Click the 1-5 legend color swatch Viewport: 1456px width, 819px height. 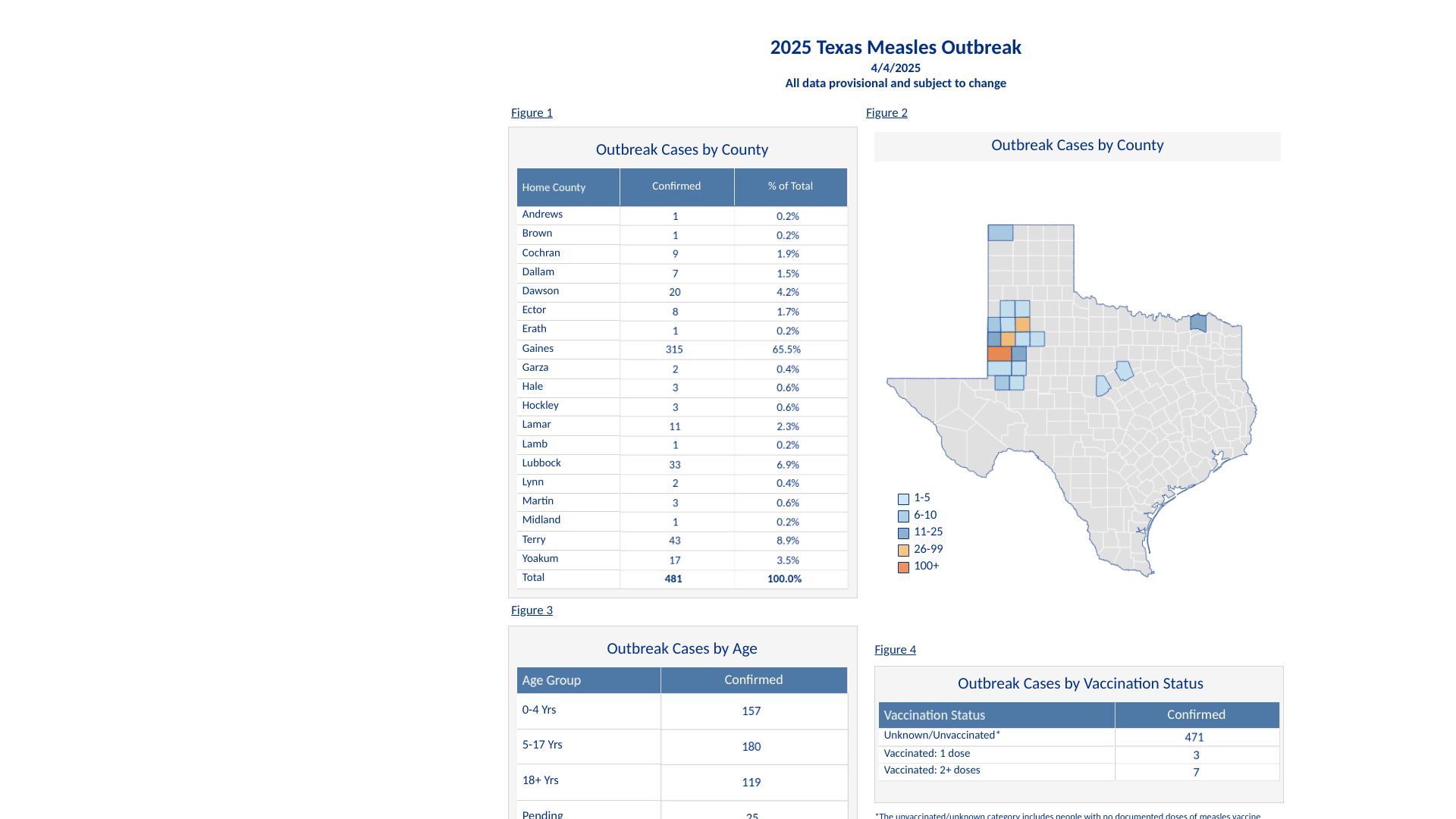coord(903,499)
